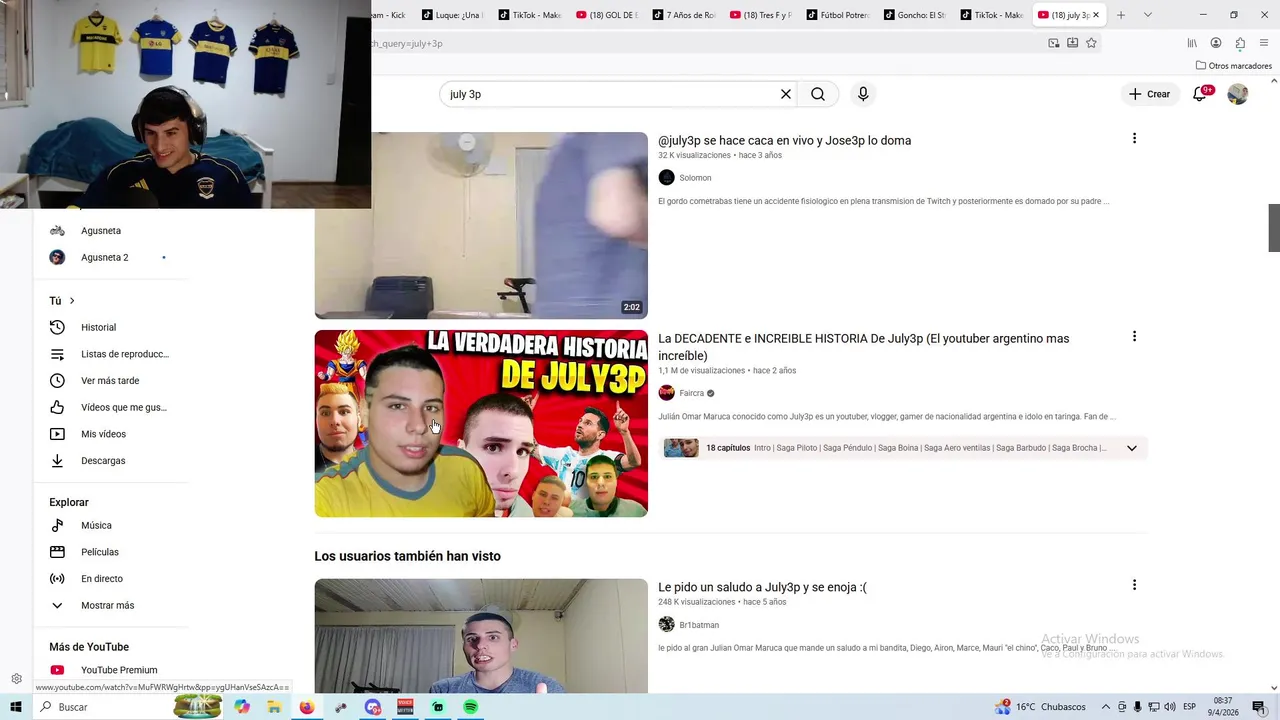Open account avatar menu on YouTube
The width and height of the screenshot is (1280, 720).
coord(1238,94)
